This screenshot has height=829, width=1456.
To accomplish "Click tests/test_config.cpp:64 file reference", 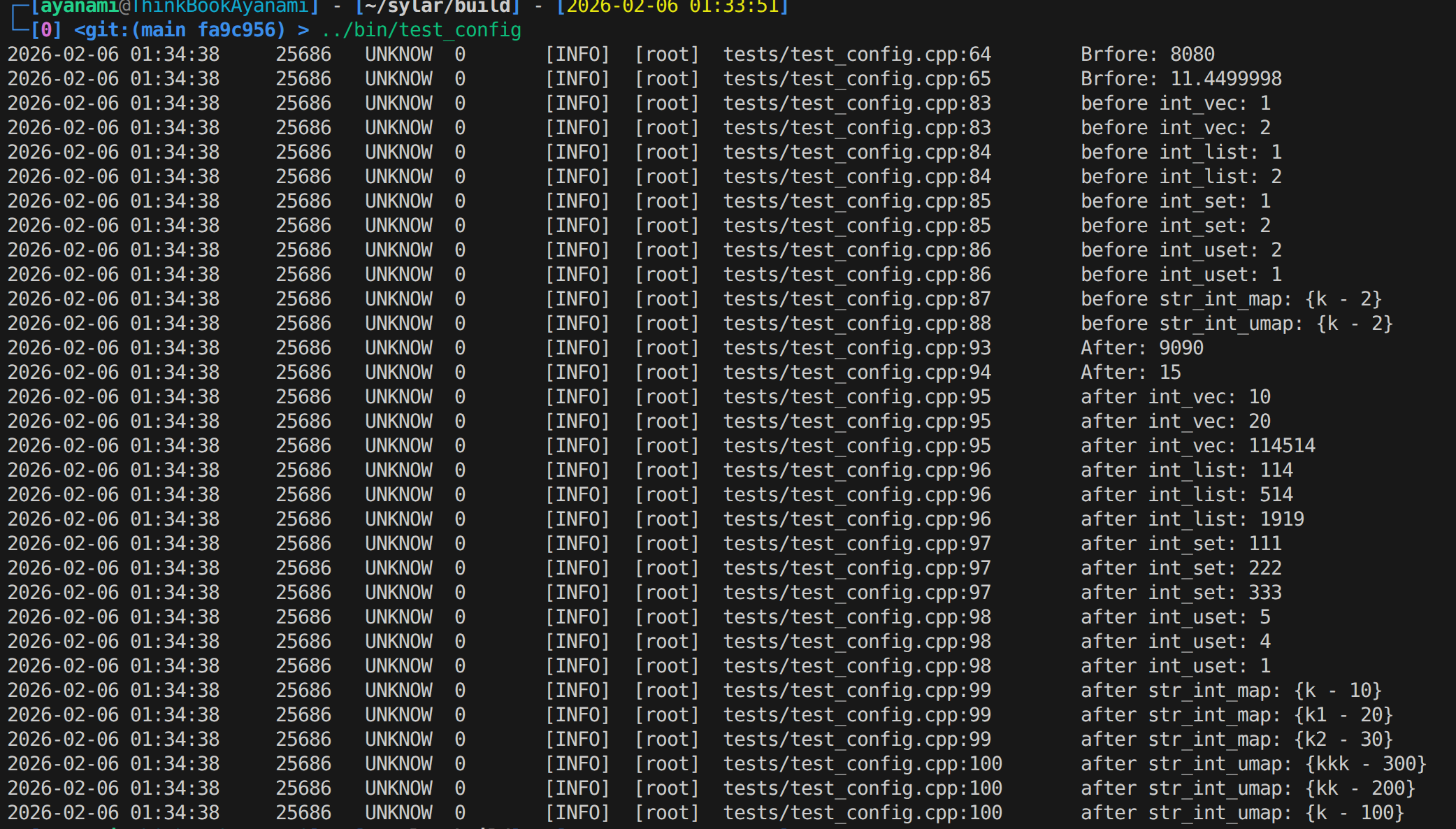I will point(857,55).
